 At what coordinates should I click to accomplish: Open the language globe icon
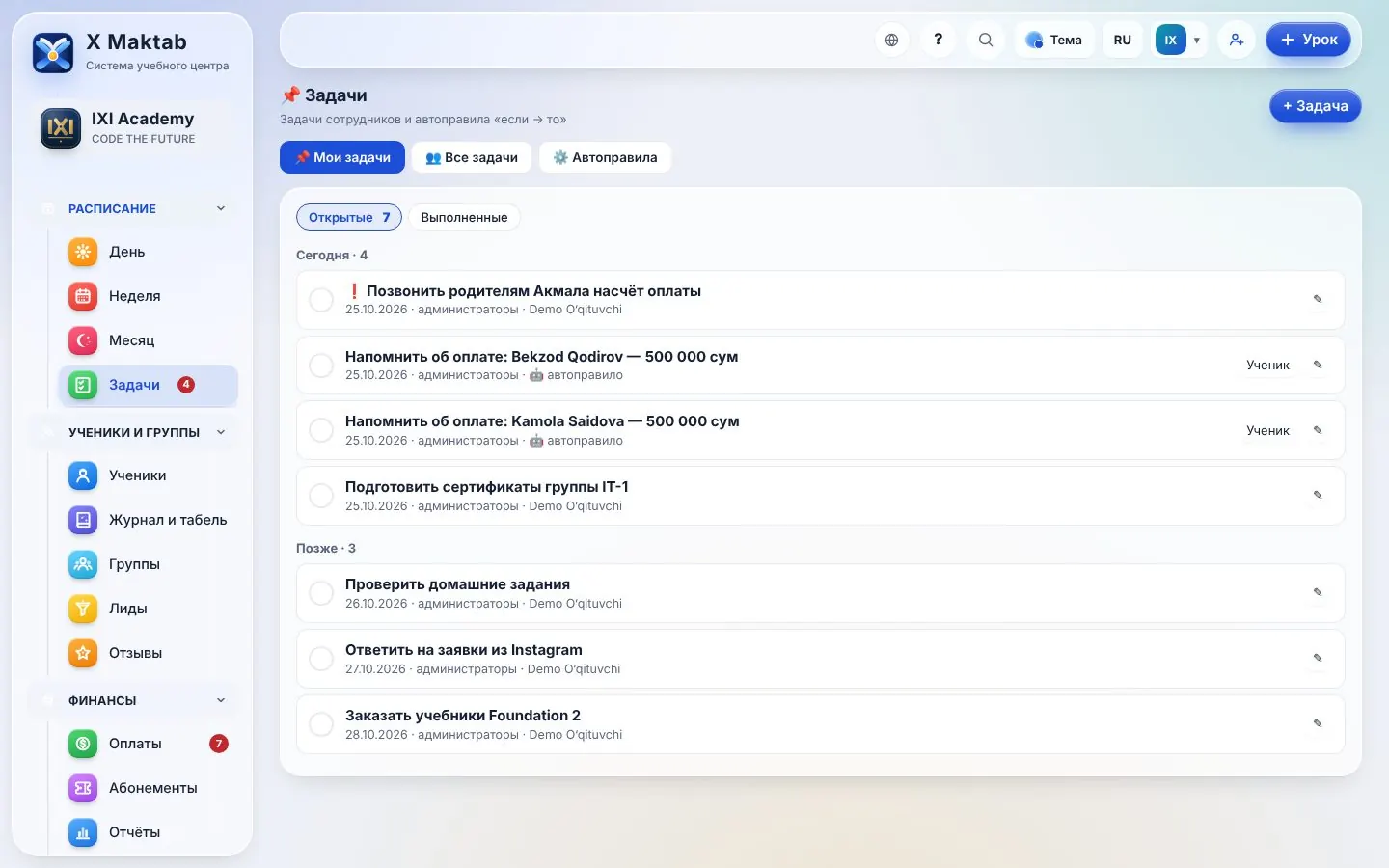coord(891,40)
